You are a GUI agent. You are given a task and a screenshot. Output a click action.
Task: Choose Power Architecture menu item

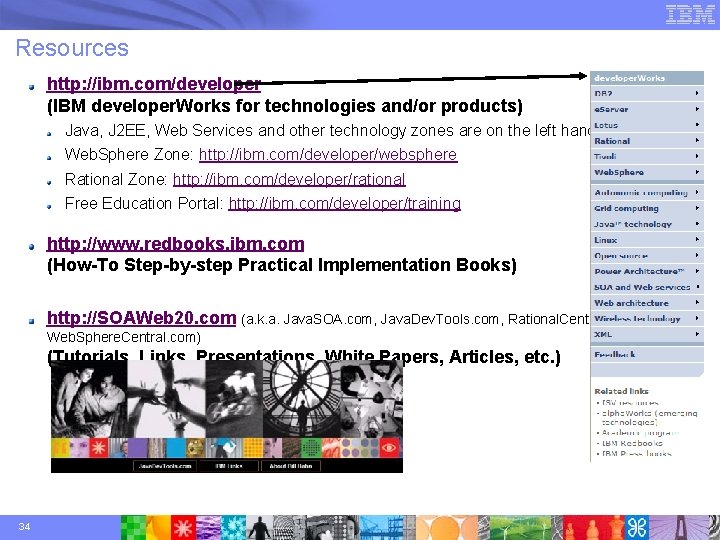647,271
